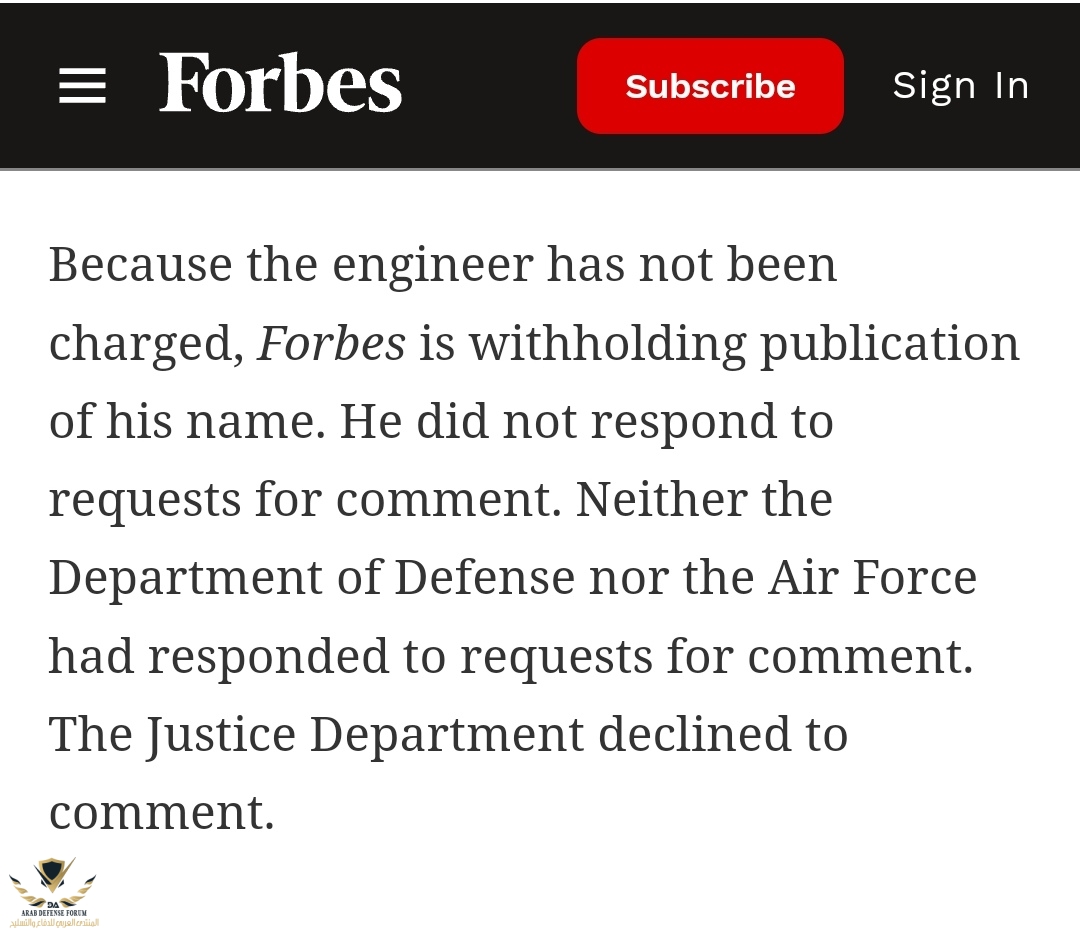Click the final word comment. of paragraph
The image size is (1080, 930).
[x=162, y=813]
